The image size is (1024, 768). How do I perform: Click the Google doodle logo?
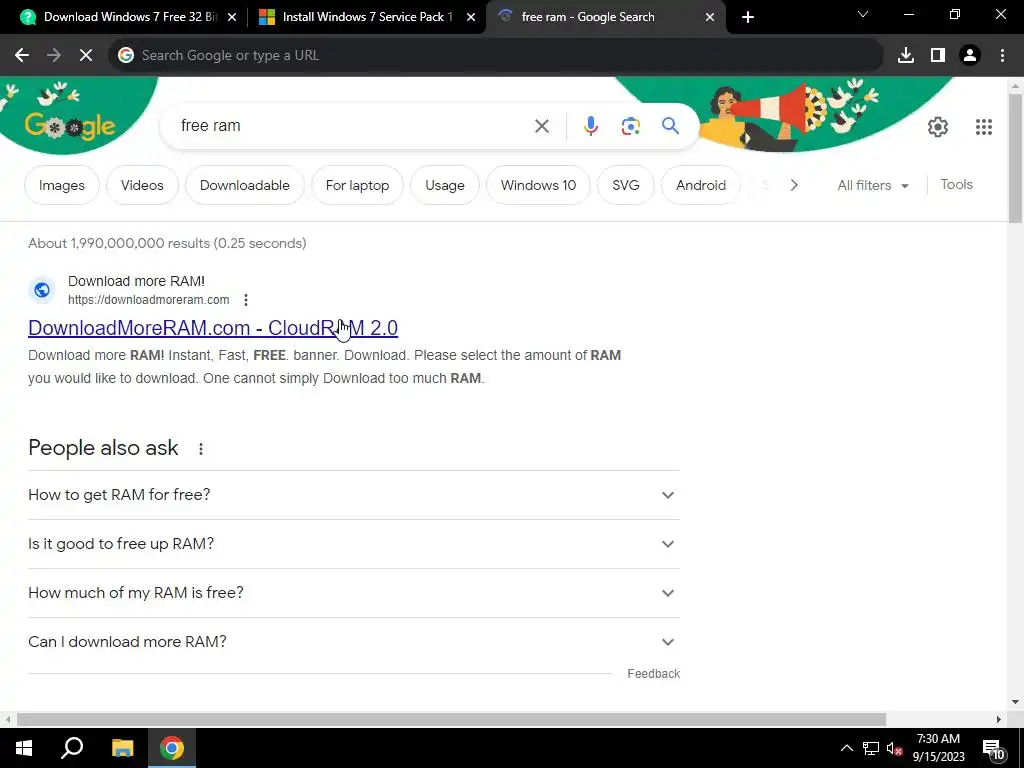click(x=70, y=124)
